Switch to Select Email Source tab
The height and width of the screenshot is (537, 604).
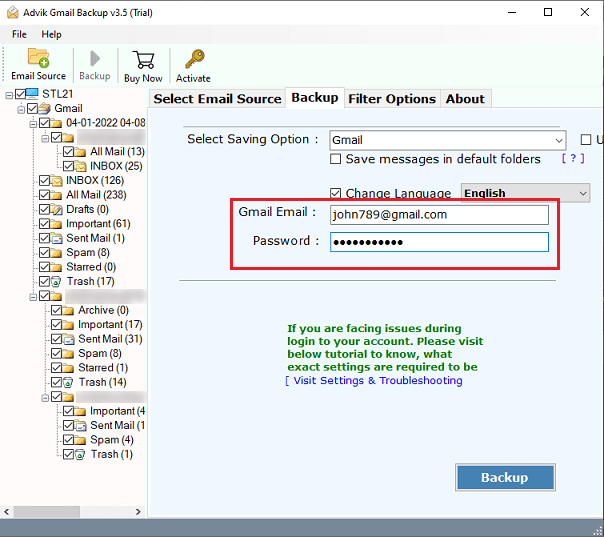[x=217, y=99]
